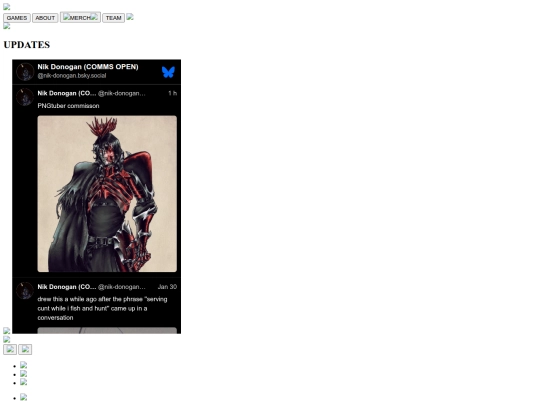The width and height of the screenshot is (540, 405).
Task: Open the GAMES menu button
Action: click(17, 18)
